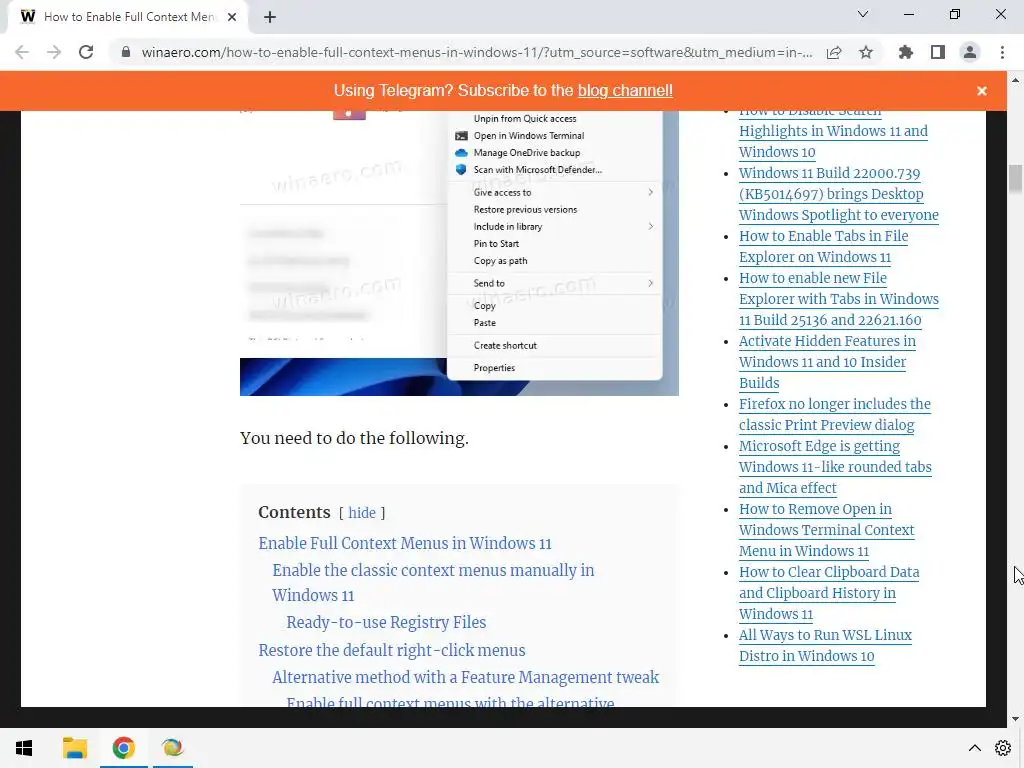Viewport: 1024px width, 768px height.
Task: Open Windows 11 Build 22000.739 article
Action: click(839, 194)
